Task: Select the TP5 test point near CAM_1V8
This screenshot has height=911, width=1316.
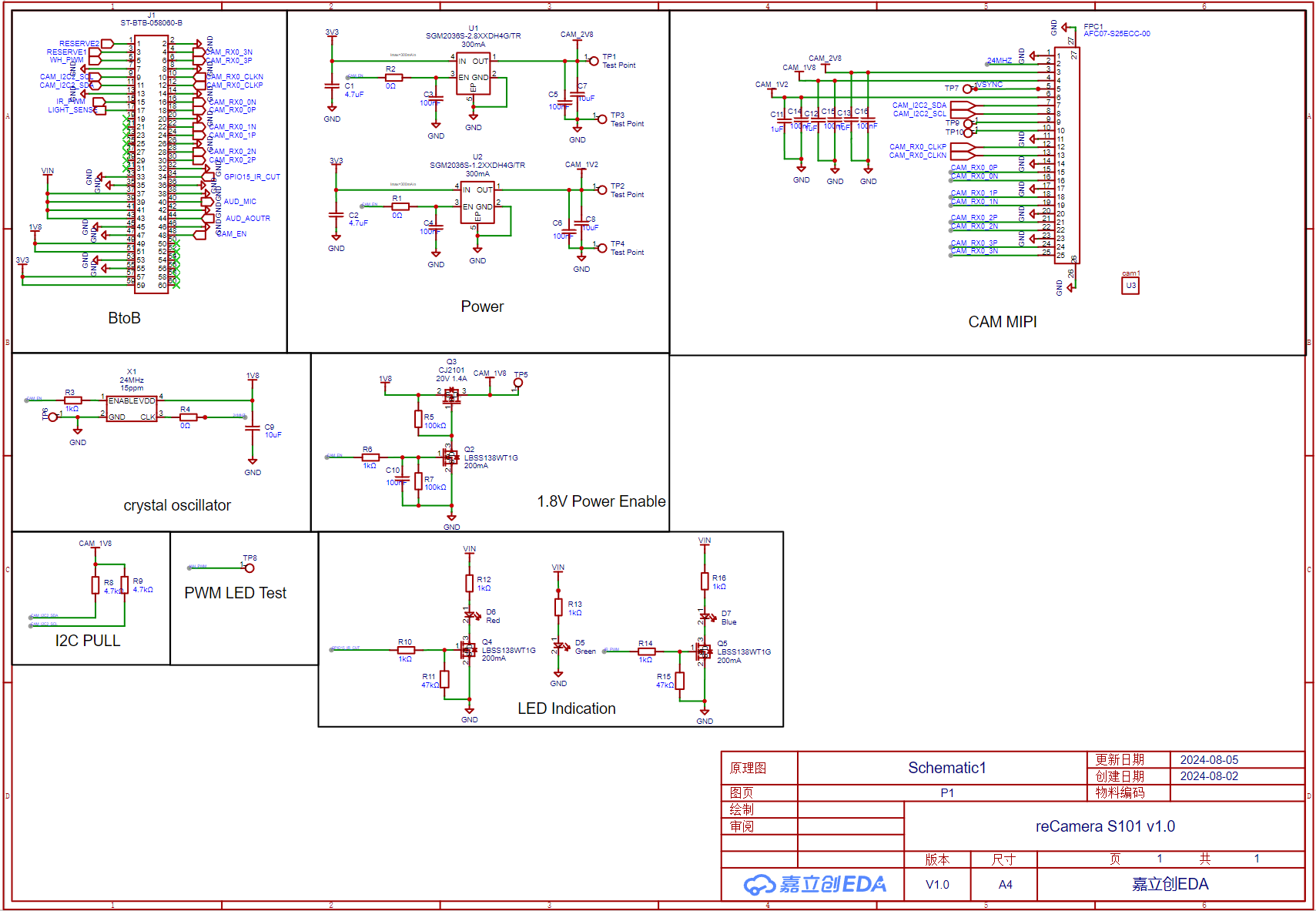Action: 518,383
